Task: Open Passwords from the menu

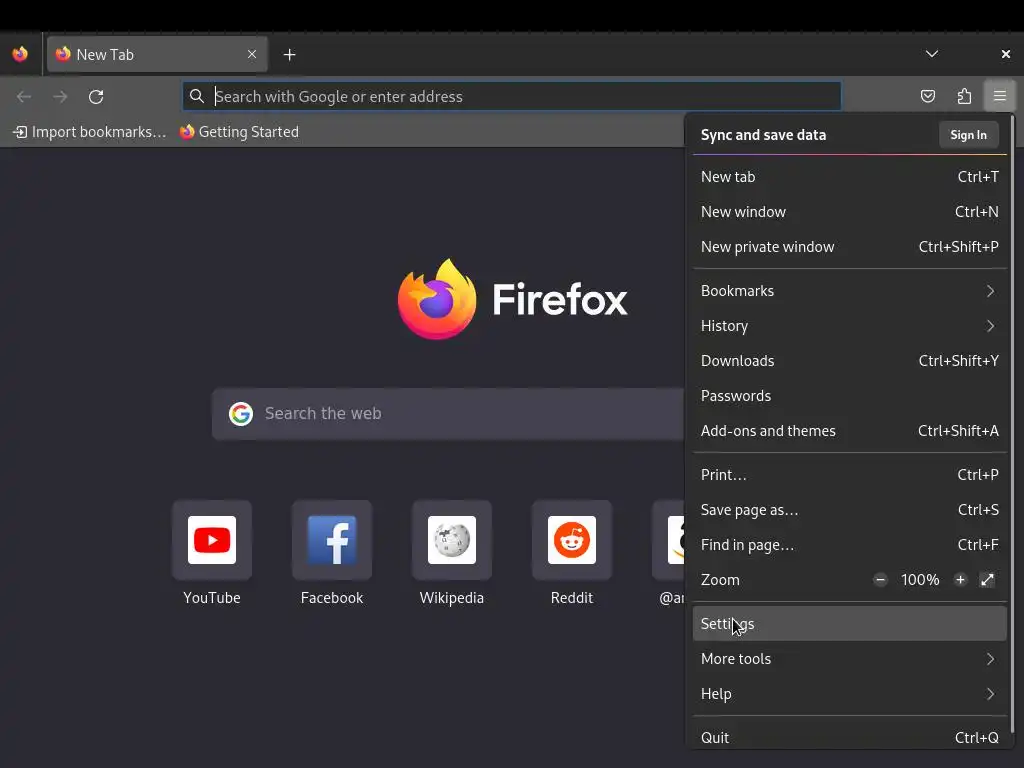Action: (850, 396)
